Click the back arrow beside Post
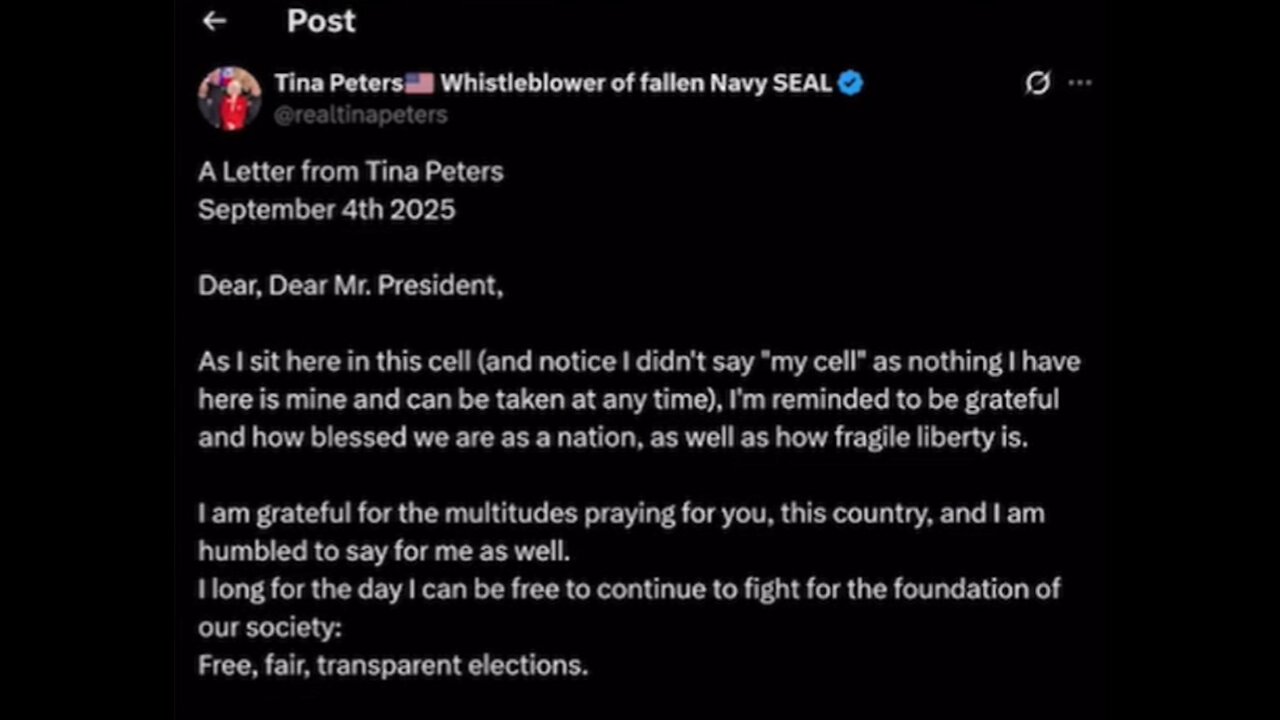Screen dimensions: 1280x720 [x=214, y=21]
